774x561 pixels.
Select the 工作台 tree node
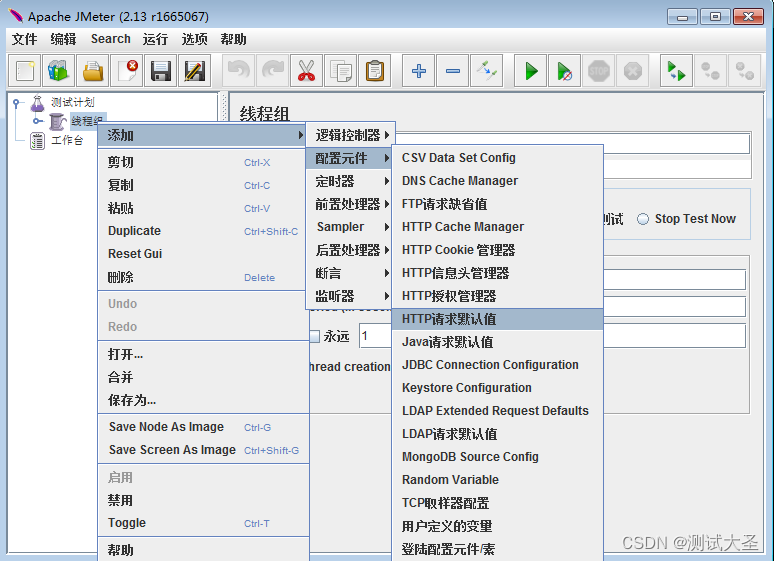[67, 140]
